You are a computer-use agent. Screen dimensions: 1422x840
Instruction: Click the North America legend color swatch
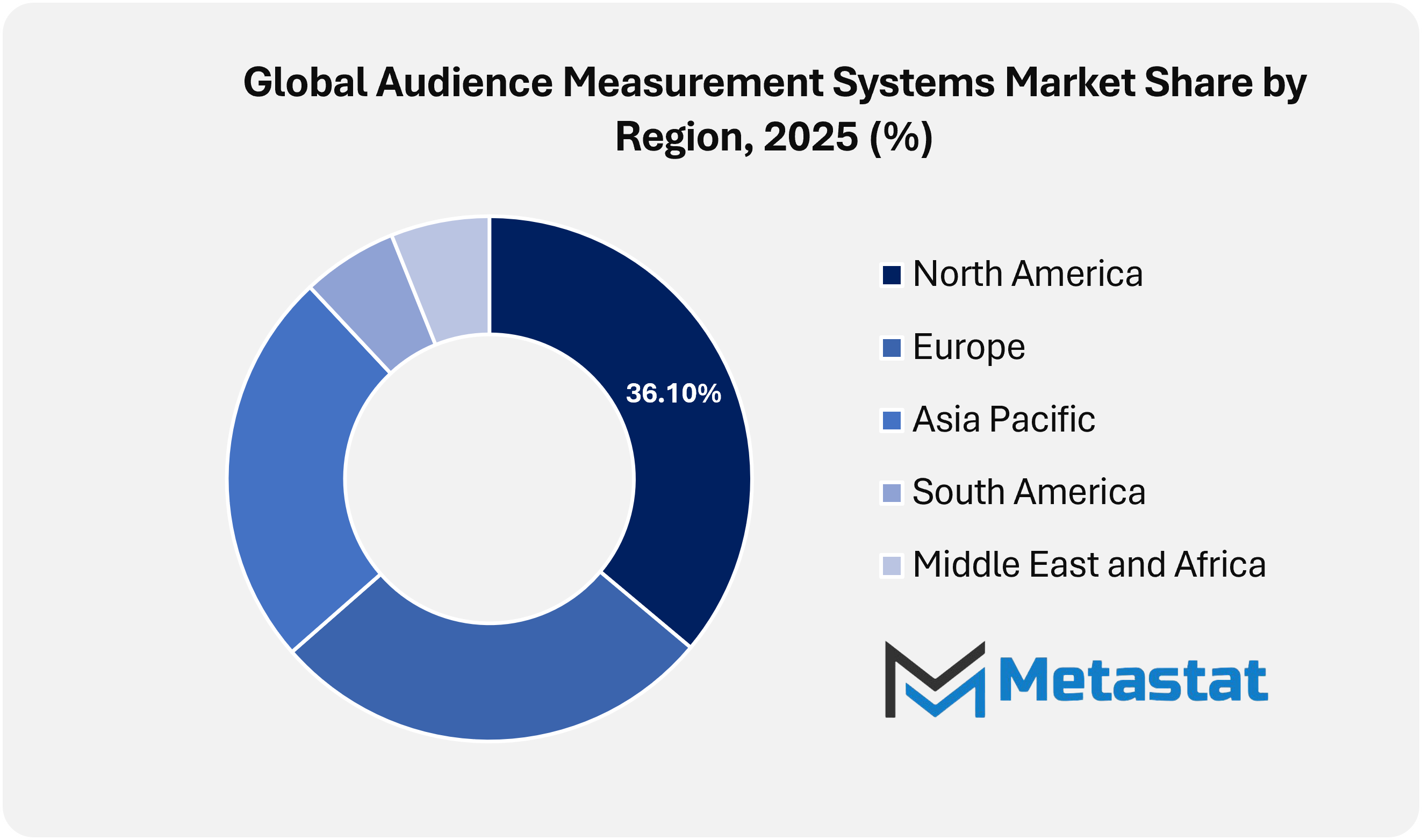point(892,275)
